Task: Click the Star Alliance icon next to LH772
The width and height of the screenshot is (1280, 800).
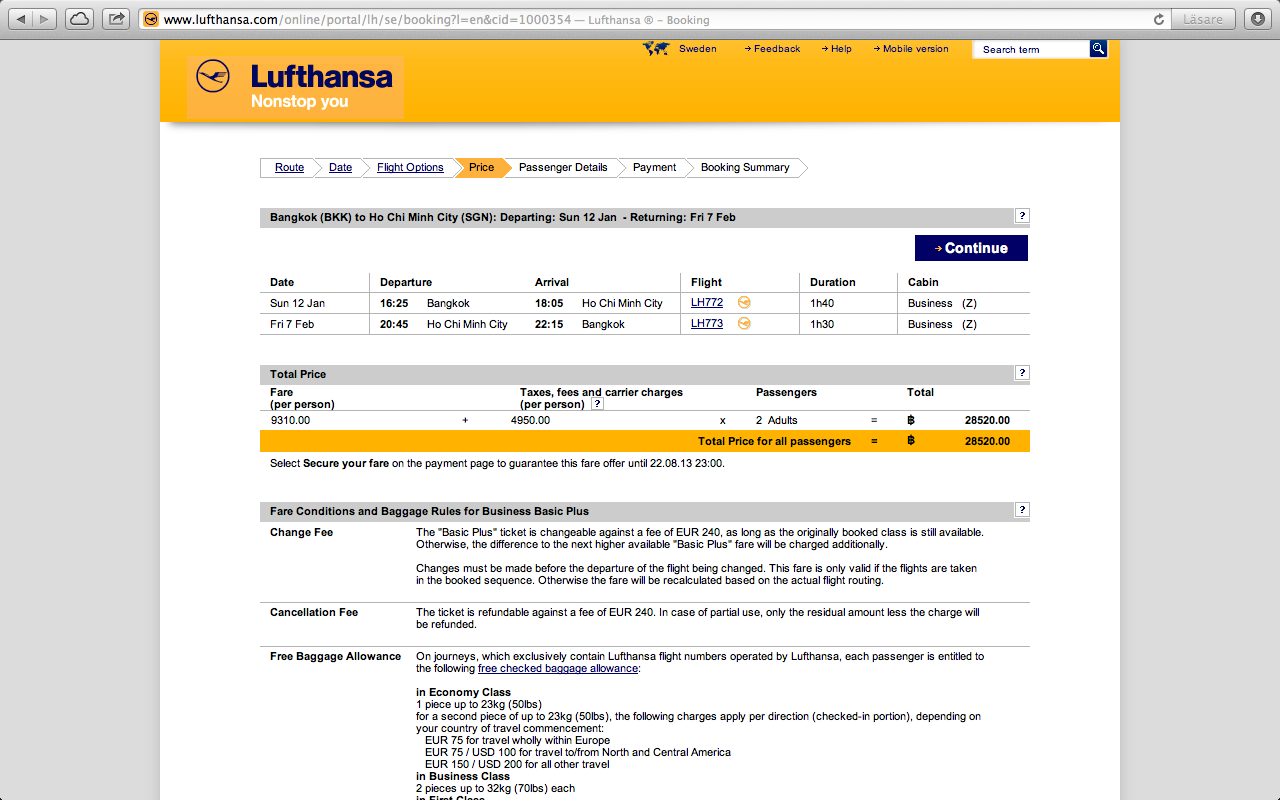Action: pos(744,302)
